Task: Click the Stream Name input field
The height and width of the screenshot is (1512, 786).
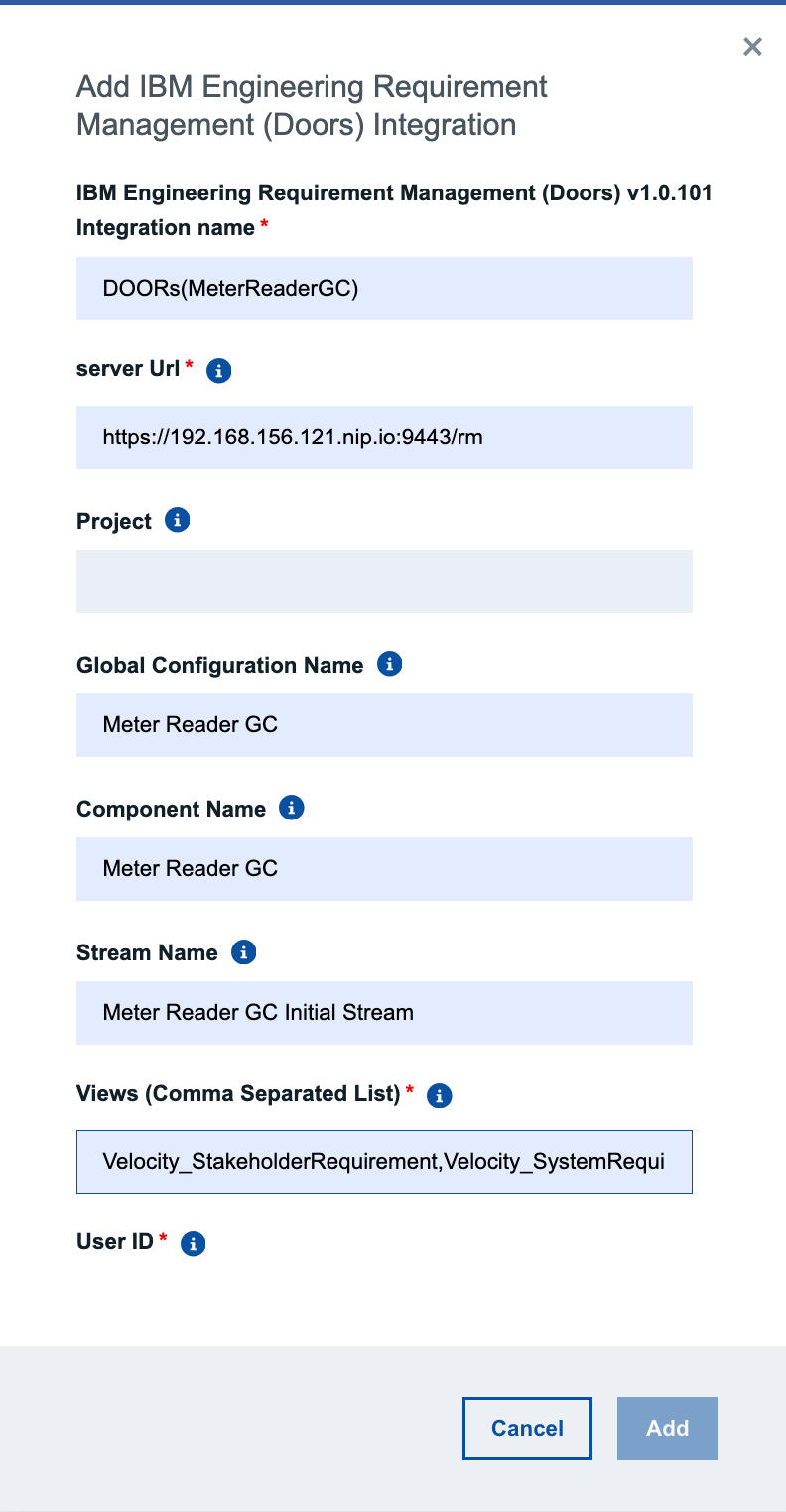Action: click(x=384, y=1013)
